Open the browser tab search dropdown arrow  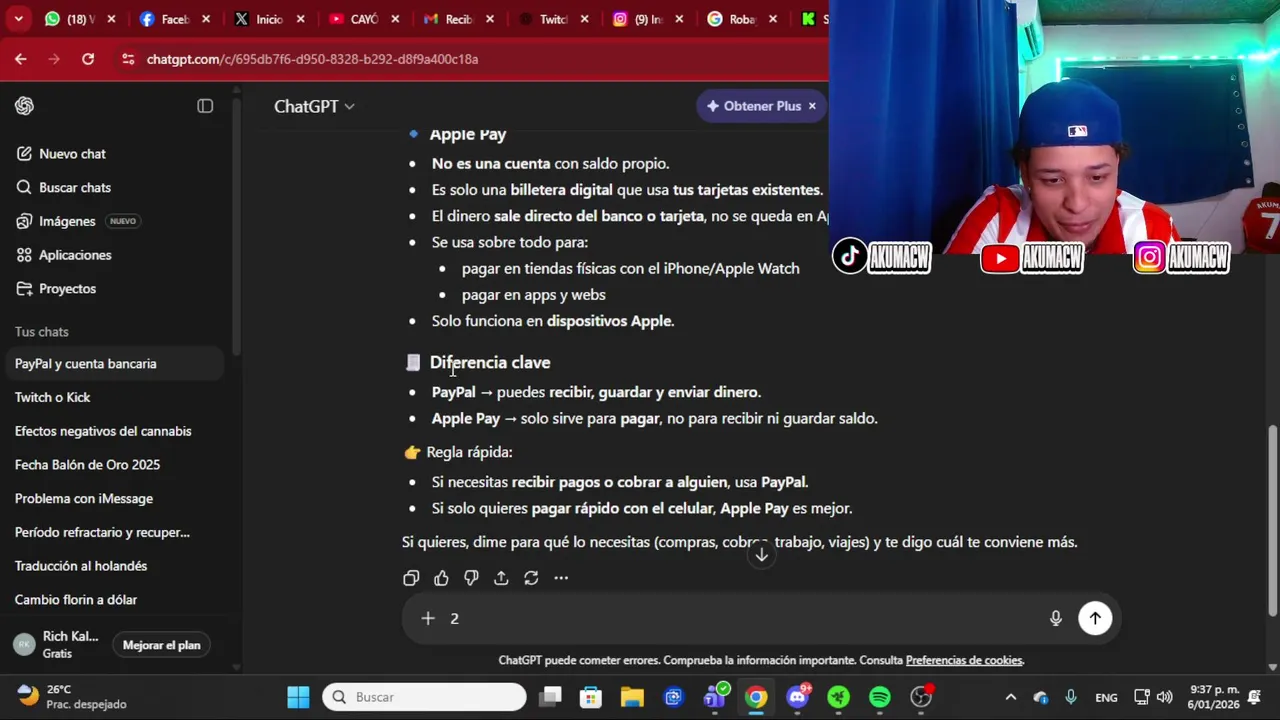(x=19, y=19)
